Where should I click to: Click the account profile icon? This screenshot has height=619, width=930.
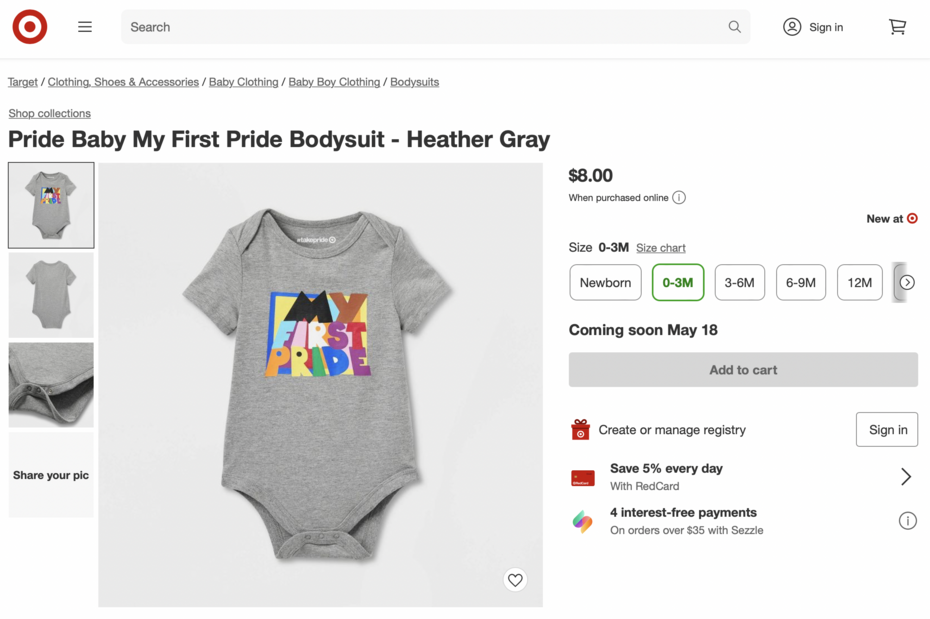click(x=792, y=27)
